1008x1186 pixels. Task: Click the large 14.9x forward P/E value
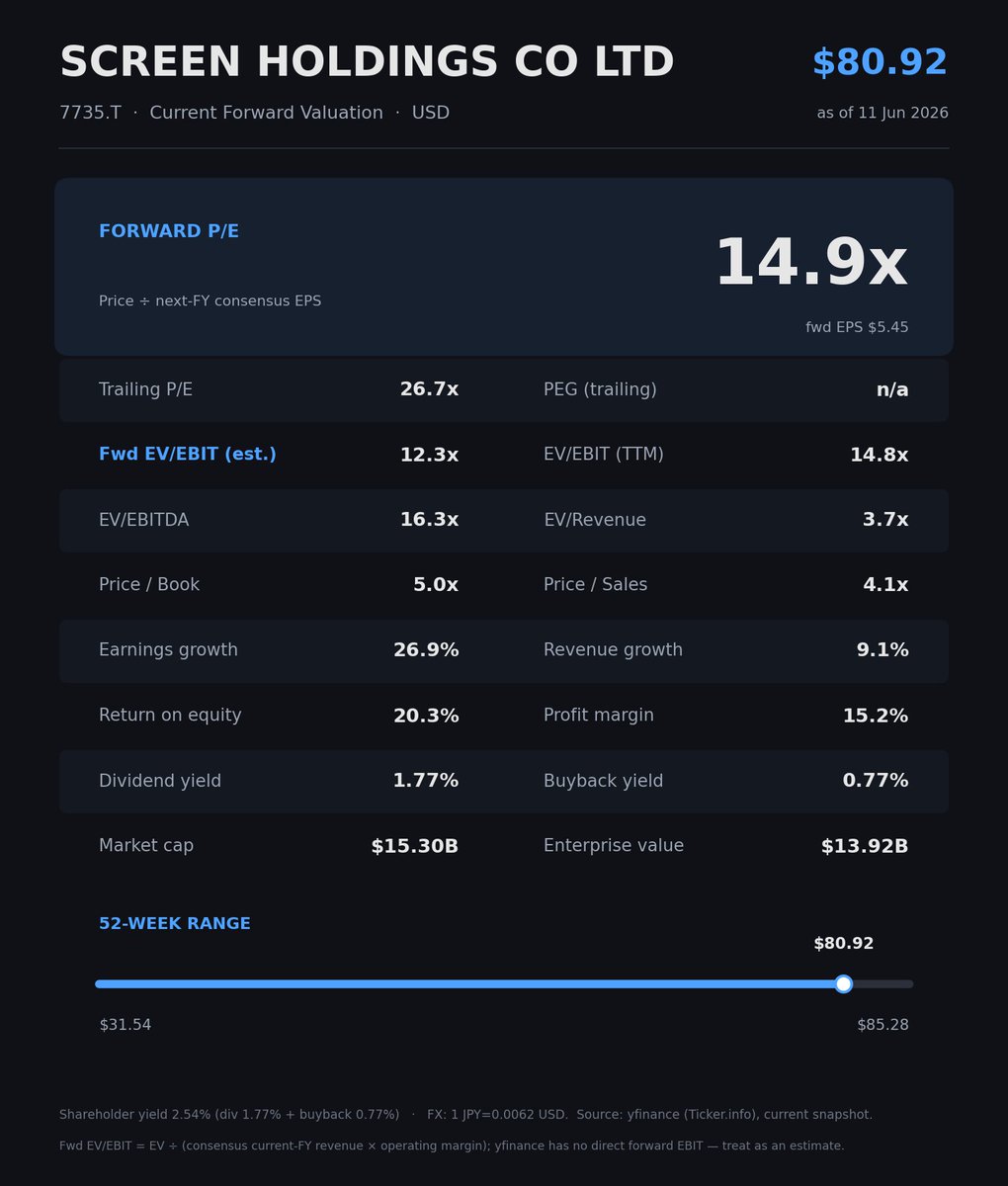click(810, 263)
